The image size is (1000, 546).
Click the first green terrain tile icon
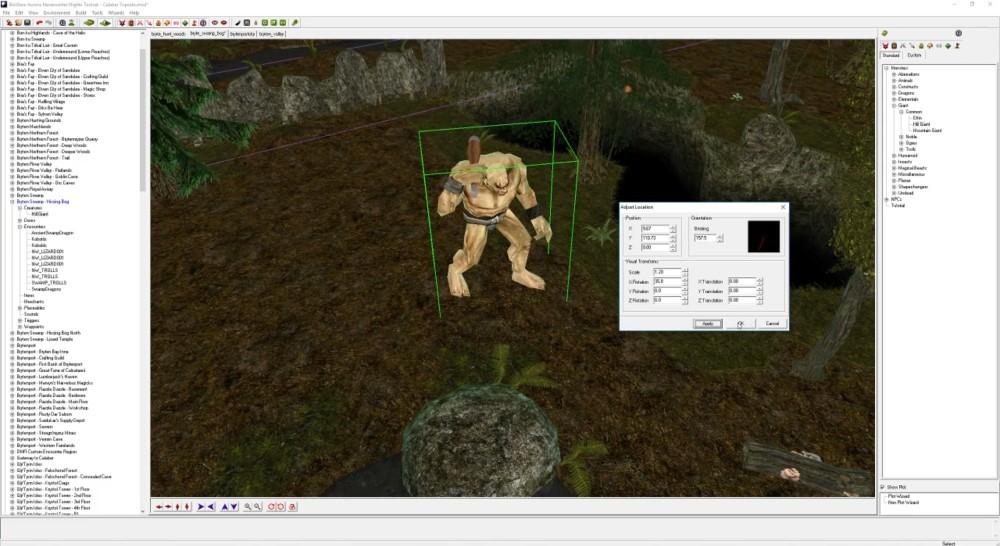click(89, 23)
